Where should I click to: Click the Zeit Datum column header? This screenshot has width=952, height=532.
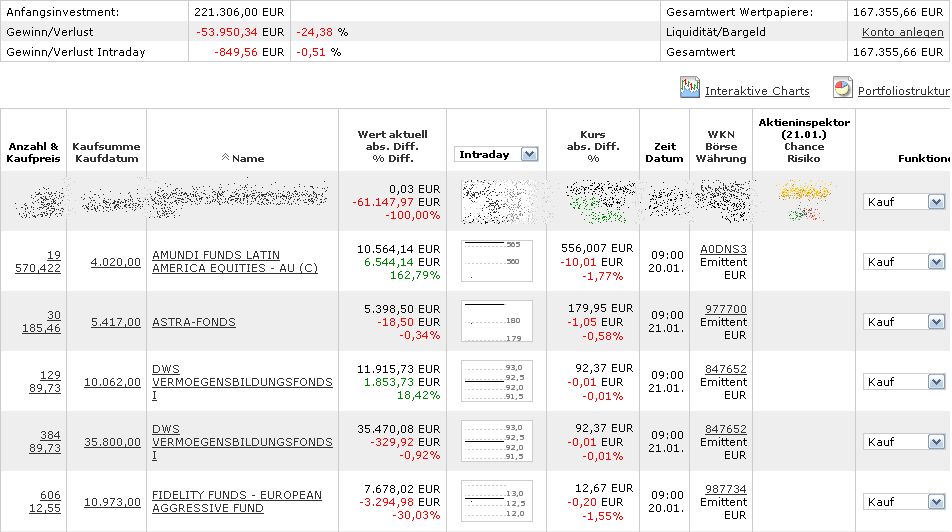pyautogui.click(x=664, y=152)
